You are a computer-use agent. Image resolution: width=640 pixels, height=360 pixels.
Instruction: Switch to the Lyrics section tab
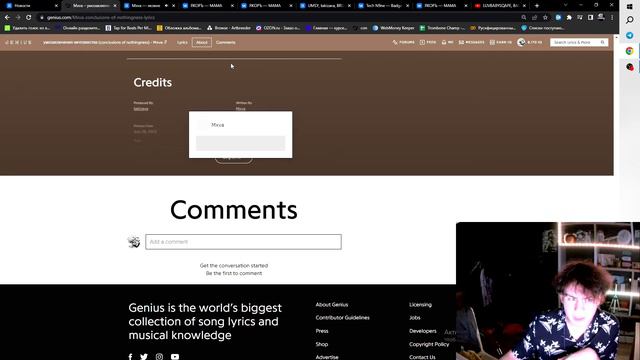pos(182,42)
